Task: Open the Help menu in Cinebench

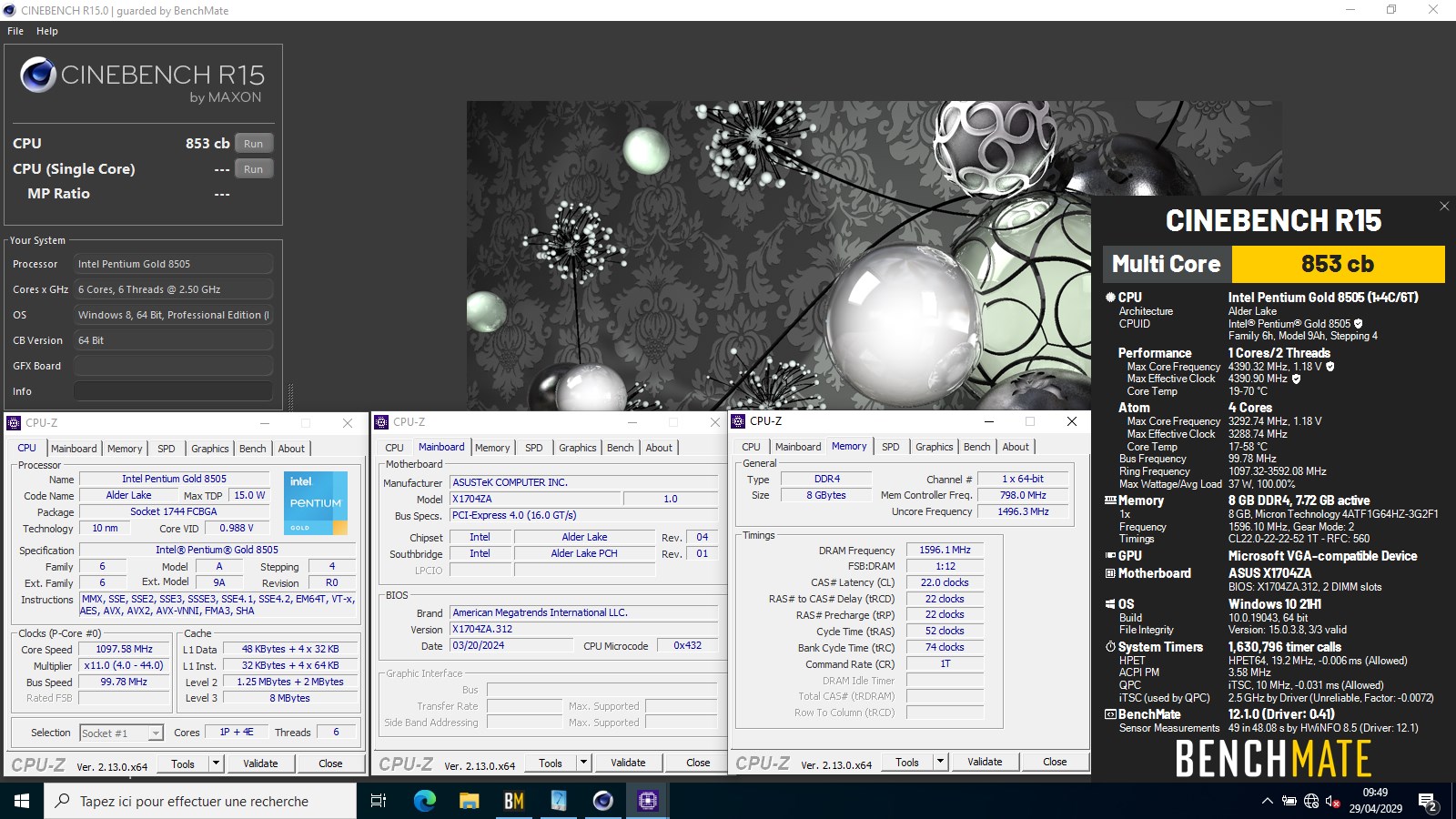Action: tap(47, 31)
